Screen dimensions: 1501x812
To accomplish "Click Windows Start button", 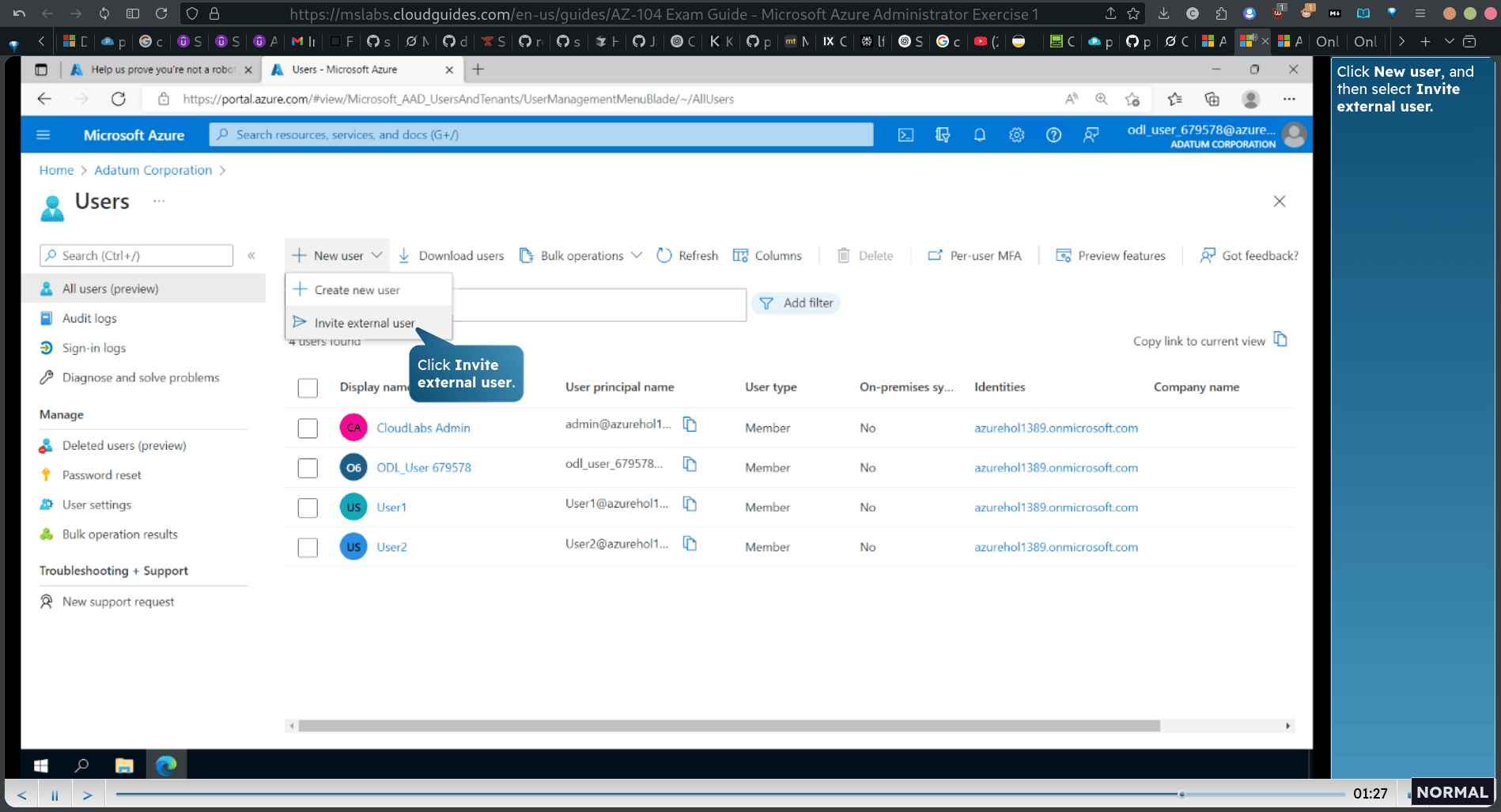I will [41, 765].
